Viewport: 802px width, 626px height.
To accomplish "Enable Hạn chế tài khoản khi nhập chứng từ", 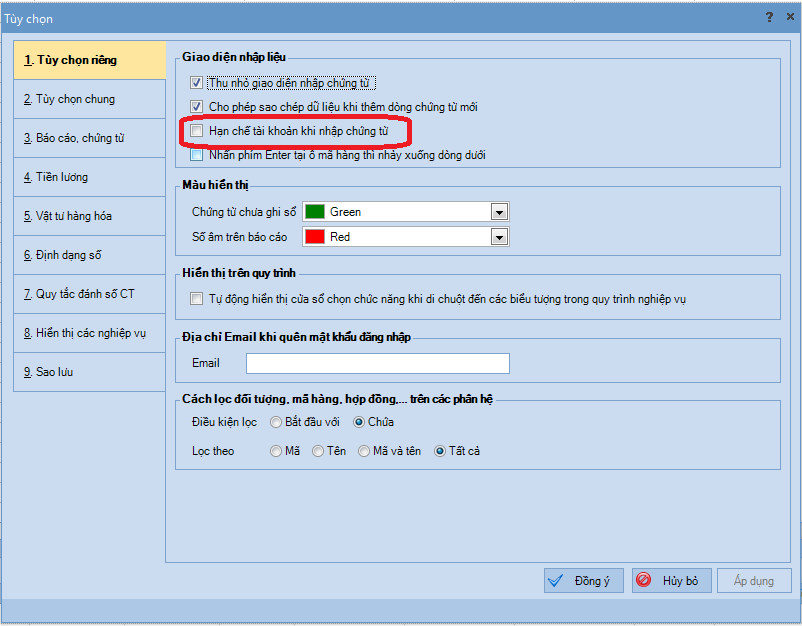I will 197,131.
